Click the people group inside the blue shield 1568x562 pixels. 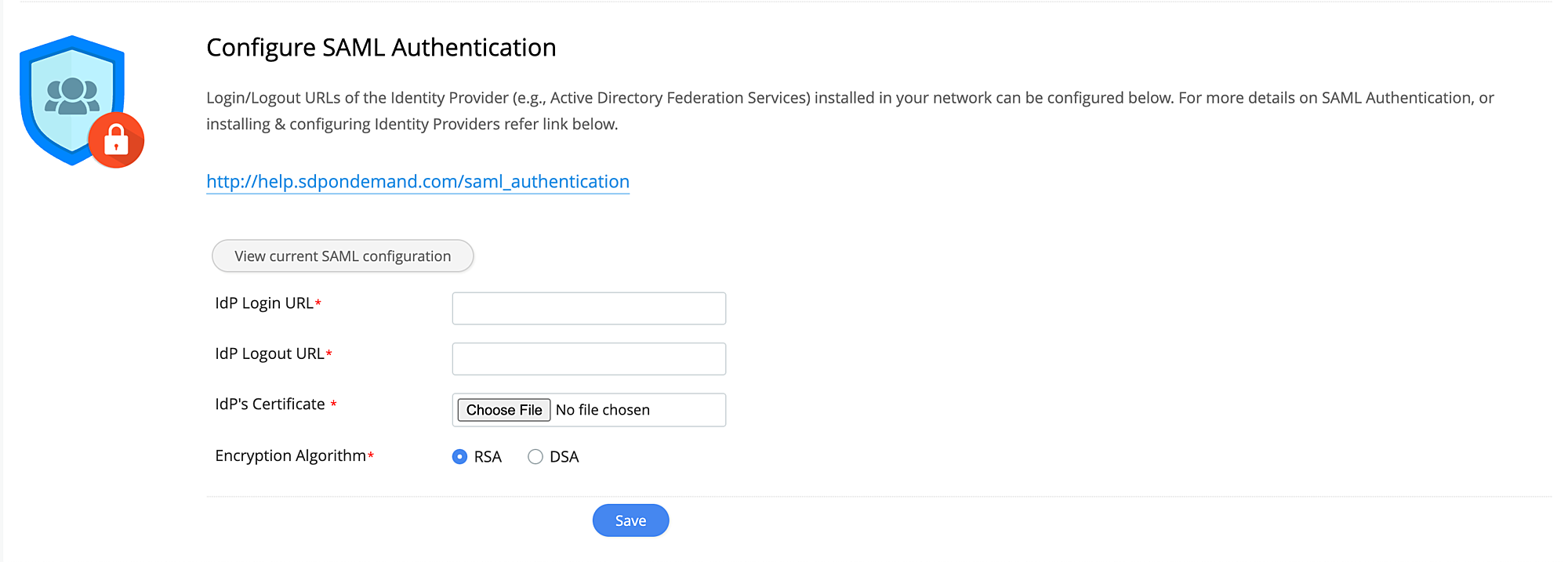click(x=72, y=96)
